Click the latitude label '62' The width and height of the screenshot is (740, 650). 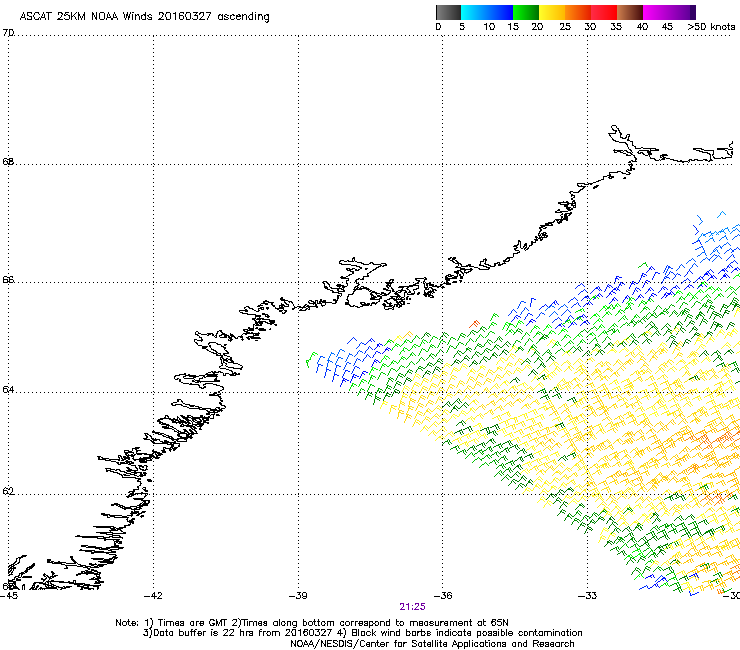(x=8, y=491)
